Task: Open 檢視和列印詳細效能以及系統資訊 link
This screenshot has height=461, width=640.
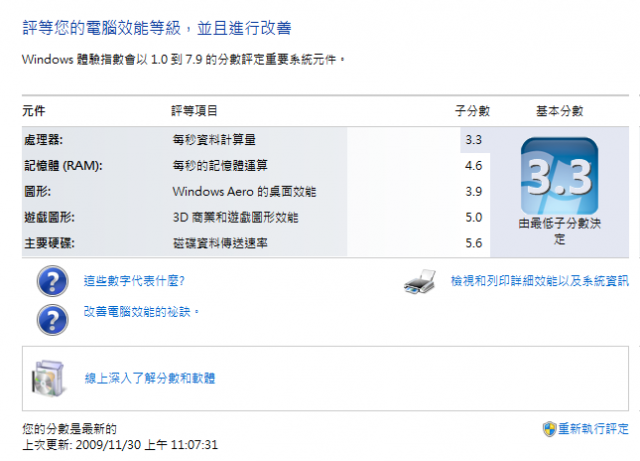Action: point(540,281)
